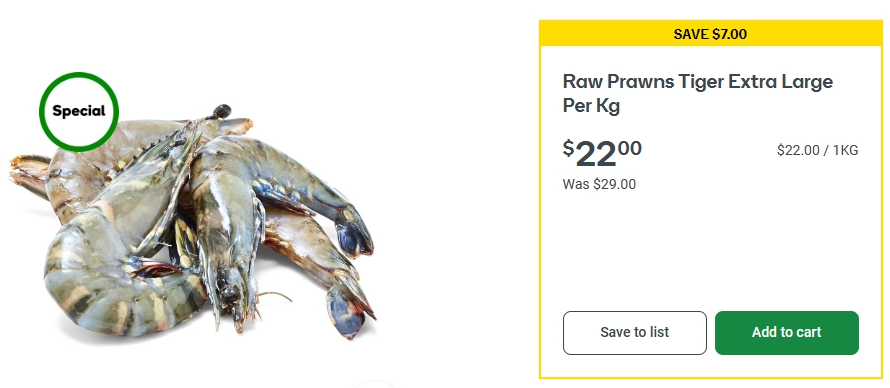Click the yellow SAVE $7.00 banner
Screen dimensions: 890x388
tap(711, 34)
